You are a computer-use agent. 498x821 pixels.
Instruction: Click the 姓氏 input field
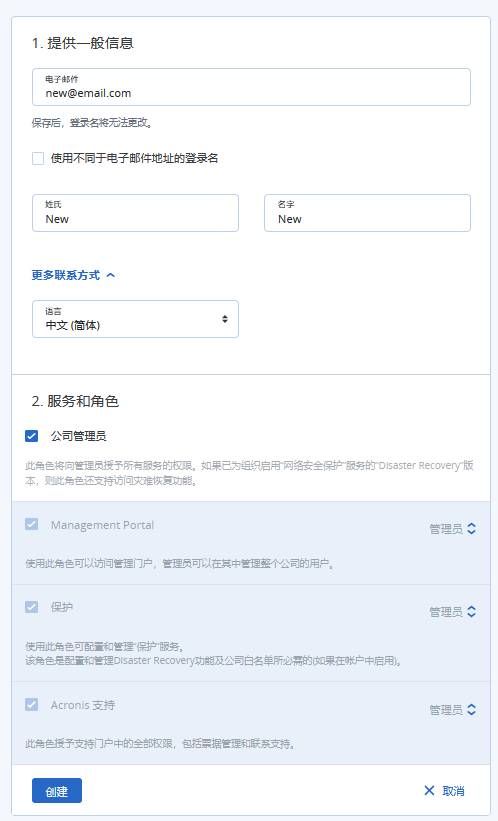pyautogui.click(x=135, y=213)
